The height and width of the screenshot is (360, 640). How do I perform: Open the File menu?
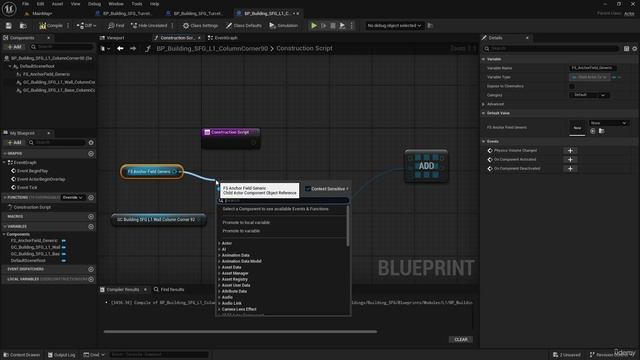tap(25, 4)
